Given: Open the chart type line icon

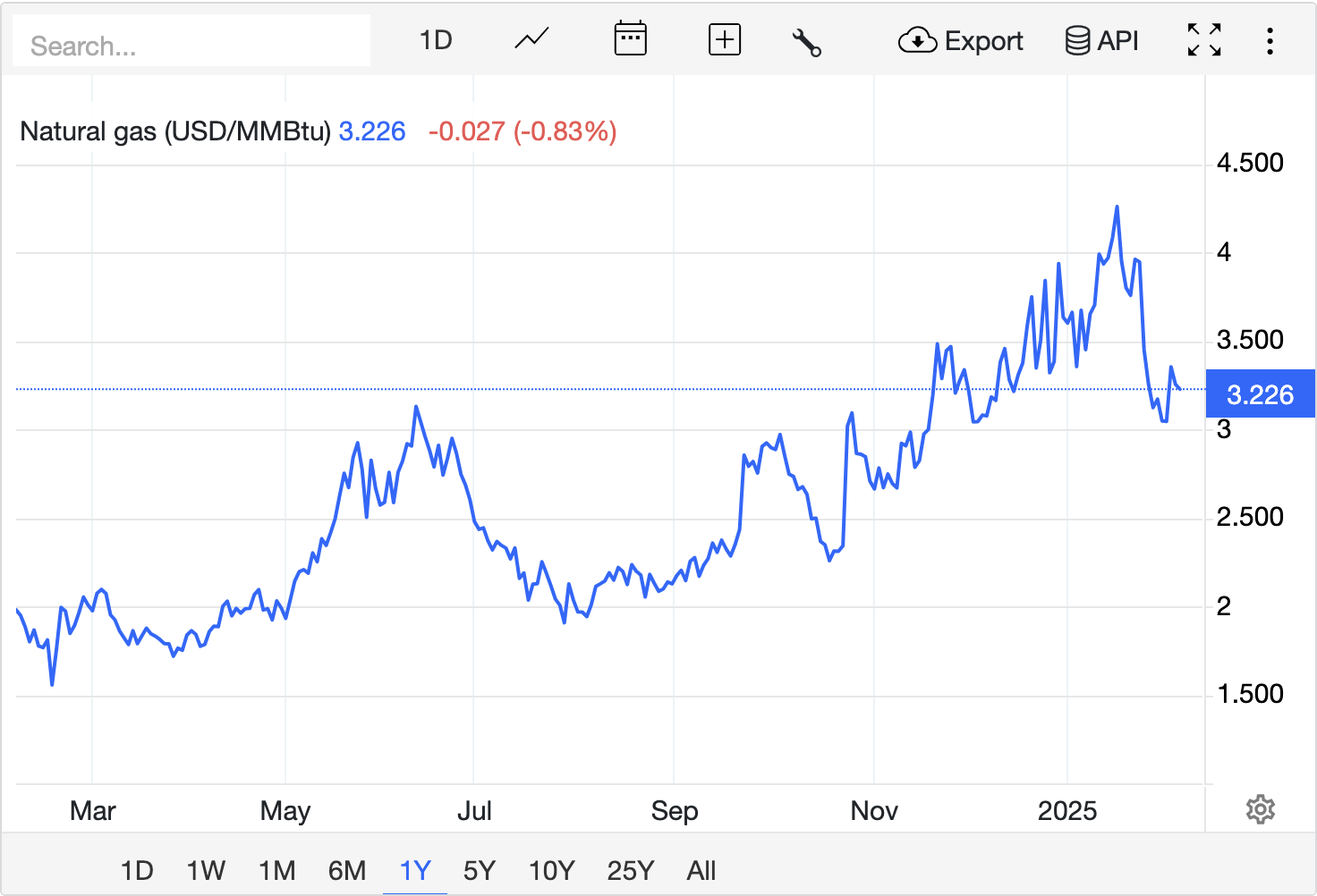Looking at the screenshot, I should point(531,40).
